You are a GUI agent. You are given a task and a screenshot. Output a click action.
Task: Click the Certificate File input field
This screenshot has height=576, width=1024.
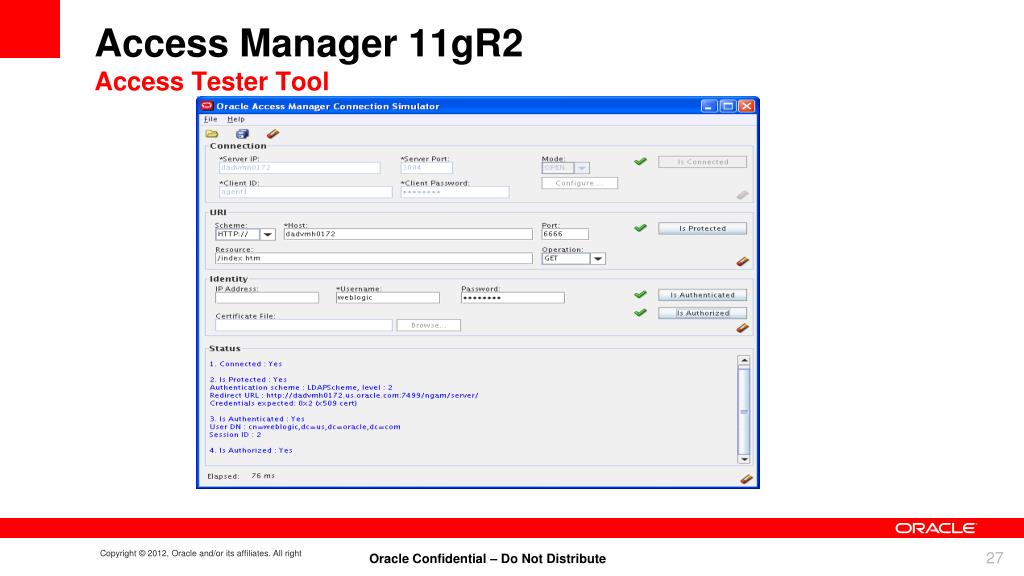pyautogui.click(x=304, y=325)
